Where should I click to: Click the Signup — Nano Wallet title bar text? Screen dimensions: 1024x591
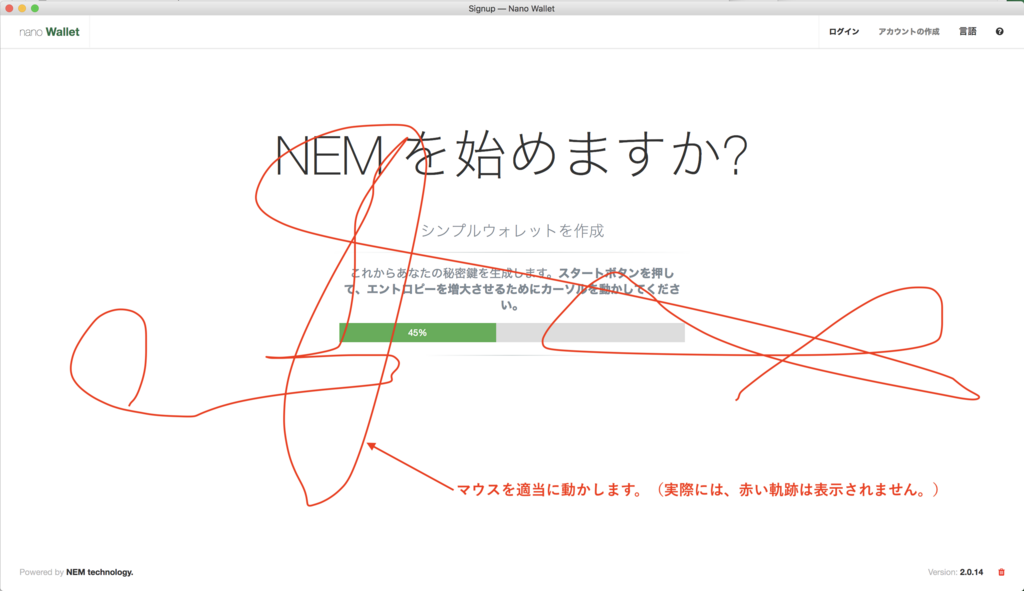511,8
